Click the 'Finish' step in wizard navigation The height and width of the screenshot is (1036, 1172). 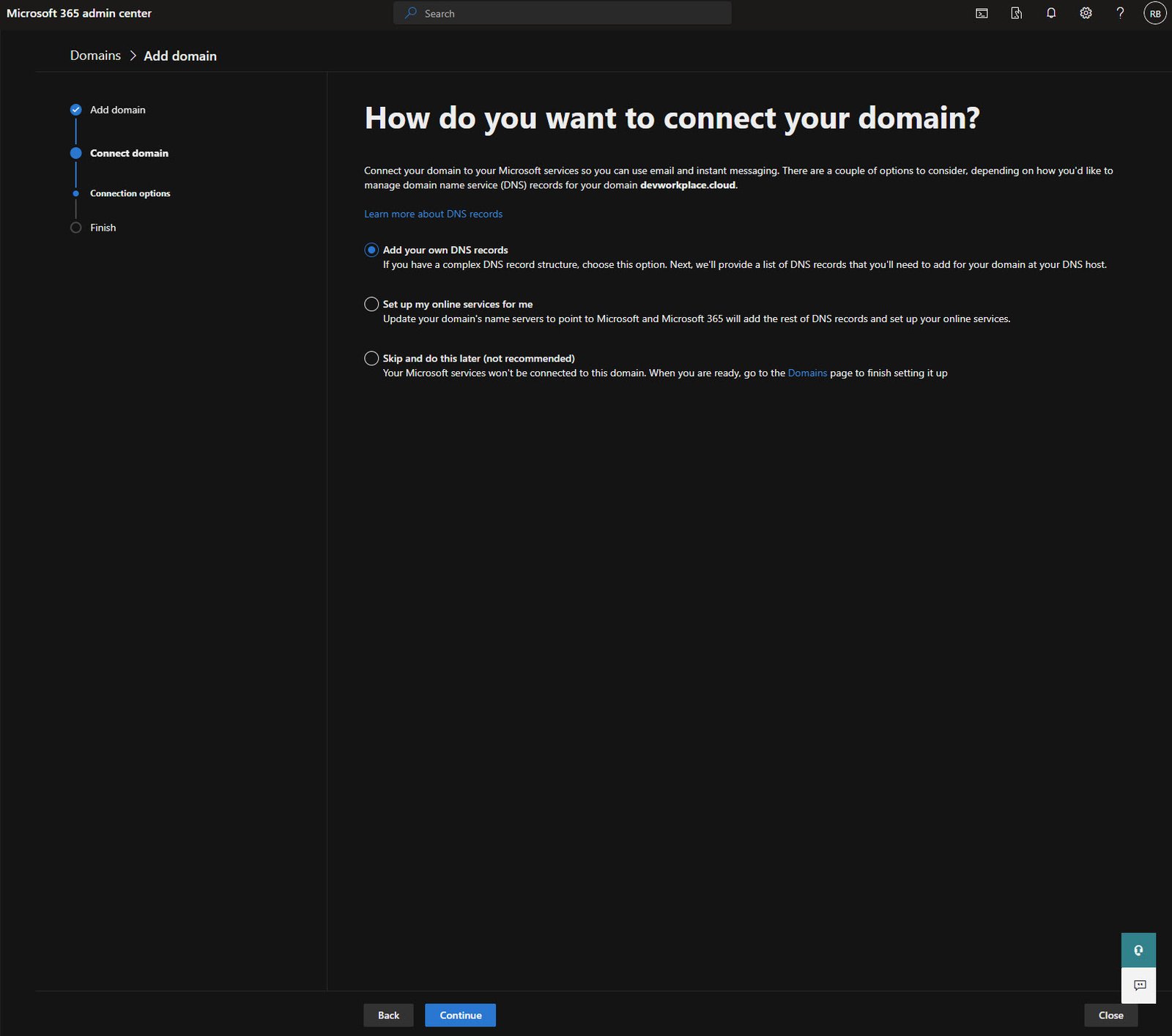[103, 228]
